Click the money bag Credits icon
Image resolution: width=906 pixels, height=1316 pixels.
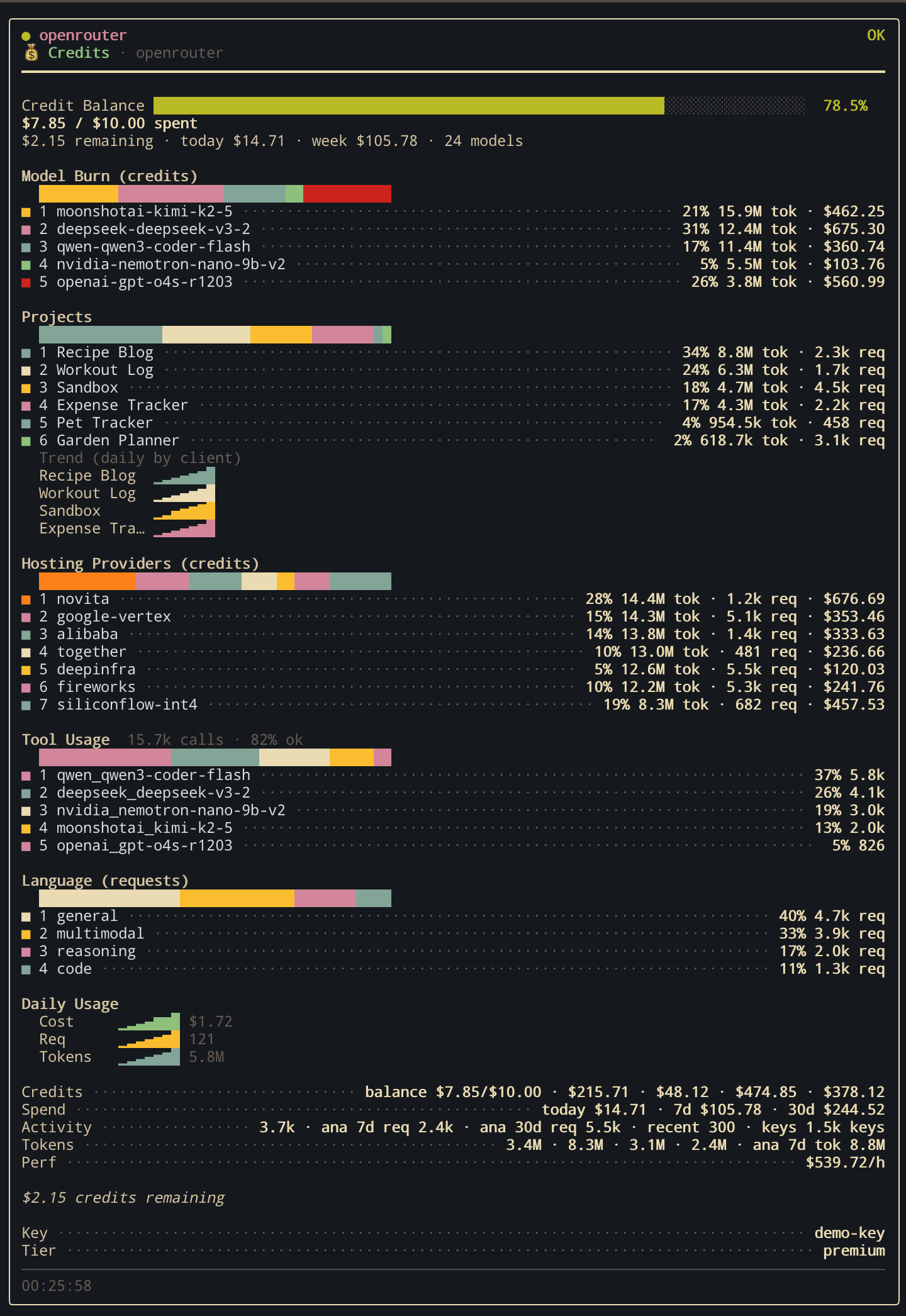(x=31, y=53)
